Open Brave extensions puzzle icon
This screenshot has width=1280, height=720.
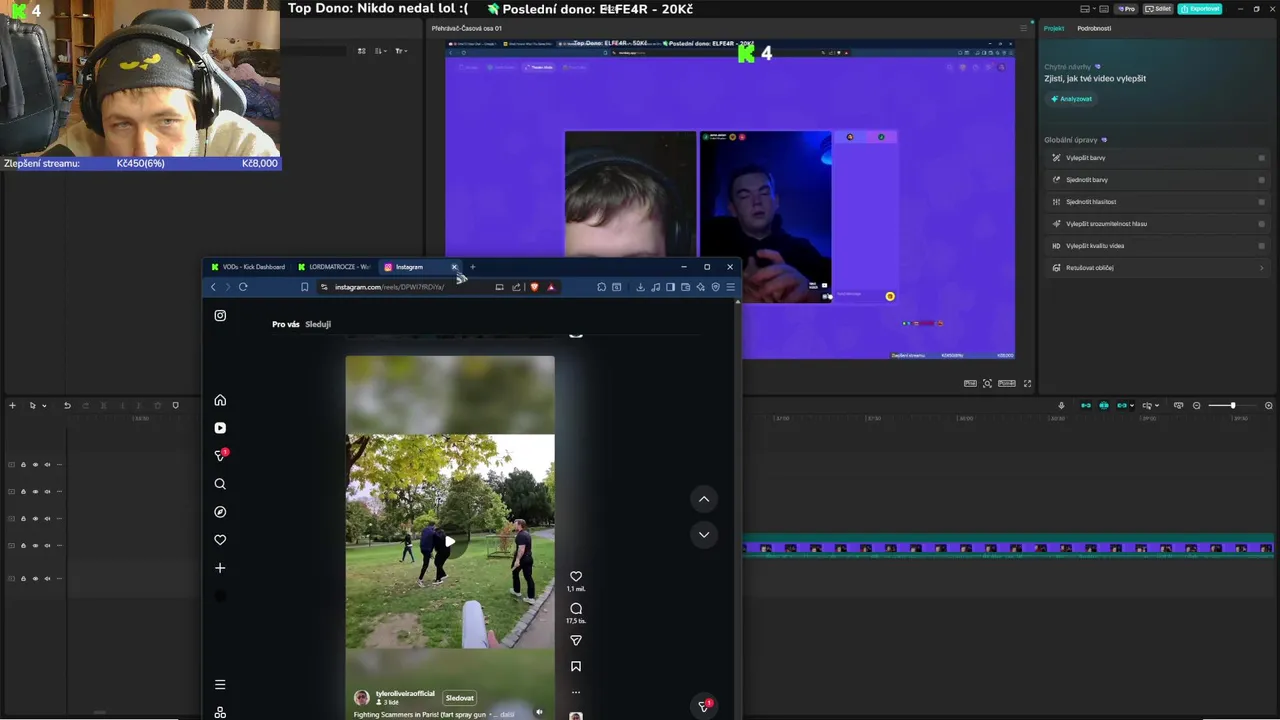(601, 287)
